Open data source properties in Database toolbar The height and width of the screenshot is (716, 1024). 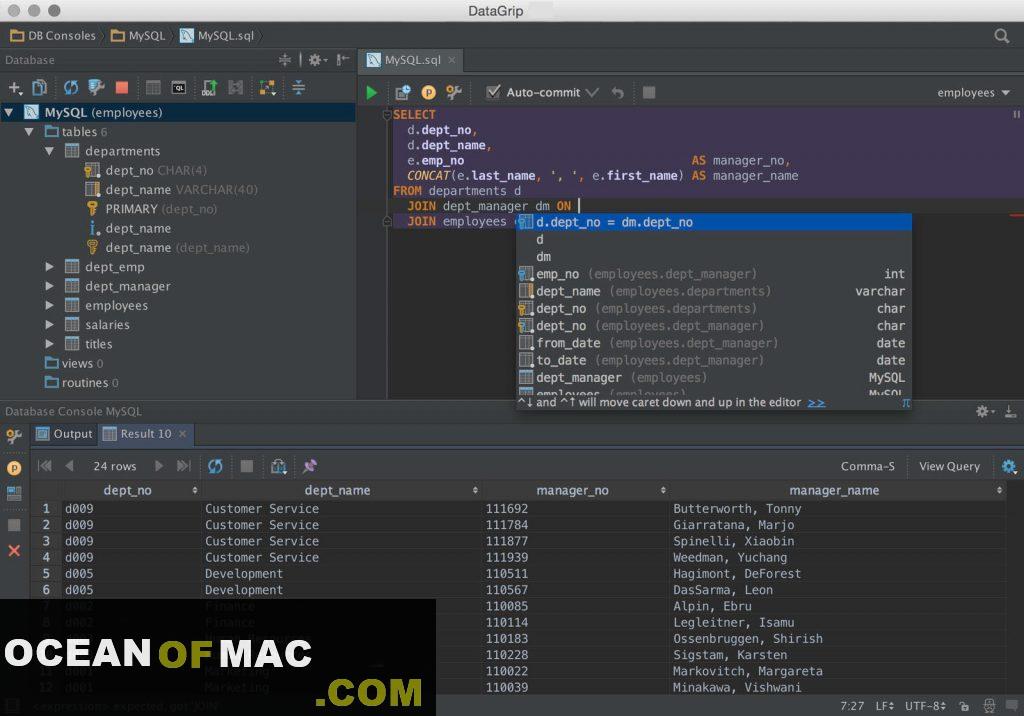point(96,88)
